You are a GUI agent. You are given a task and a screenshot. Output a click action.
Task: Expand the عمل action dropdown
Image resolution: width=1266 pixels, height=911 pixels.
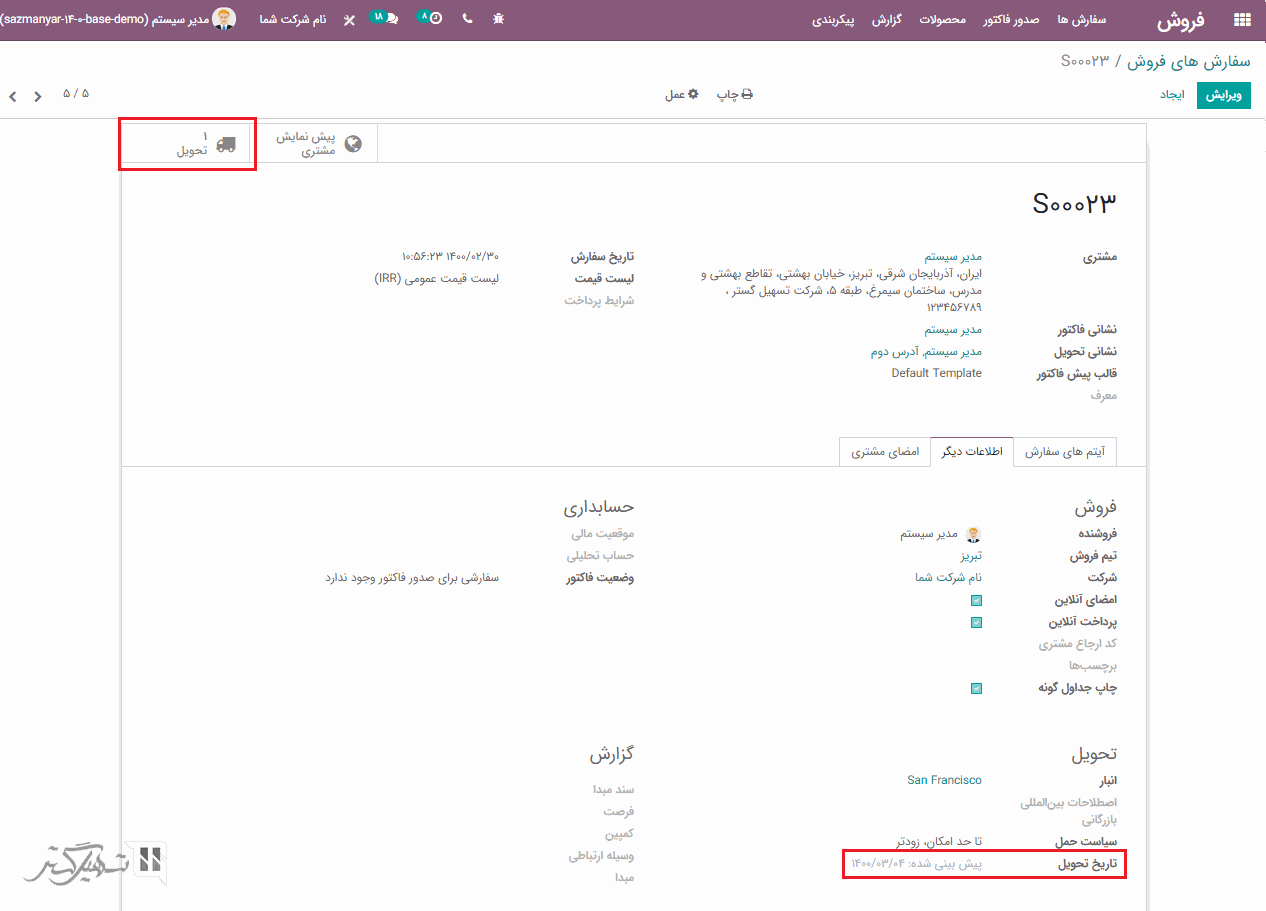pos(682,95)
